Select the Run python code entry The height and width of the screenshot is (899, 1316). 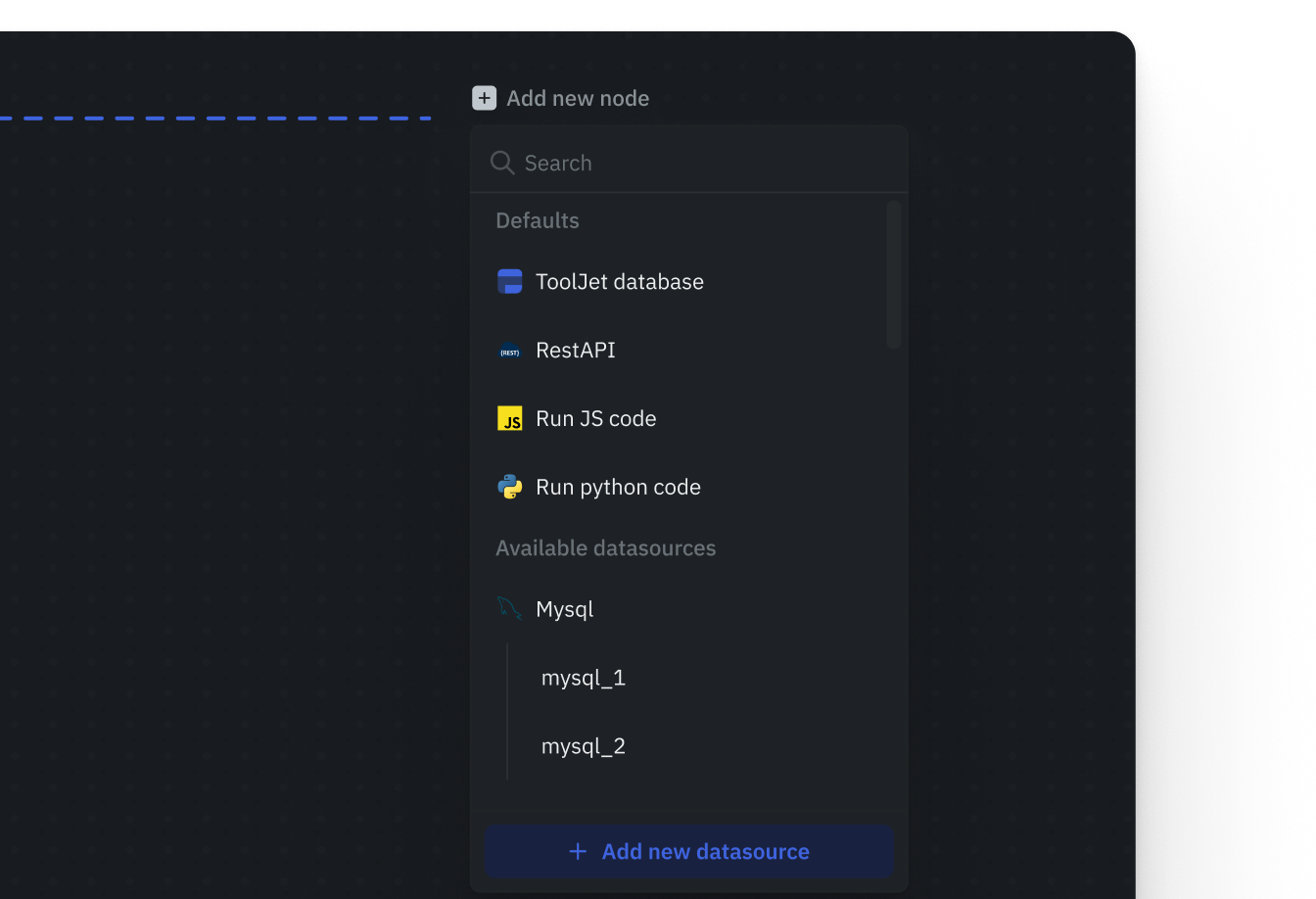coord(618,488)
